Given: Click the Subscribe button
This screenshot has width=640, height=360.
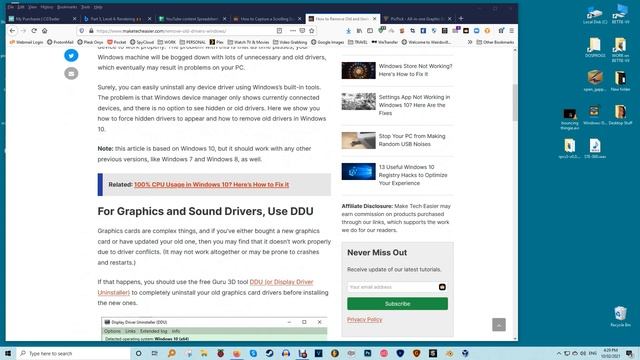Looking at the screenshot, I should click(398, 304).
